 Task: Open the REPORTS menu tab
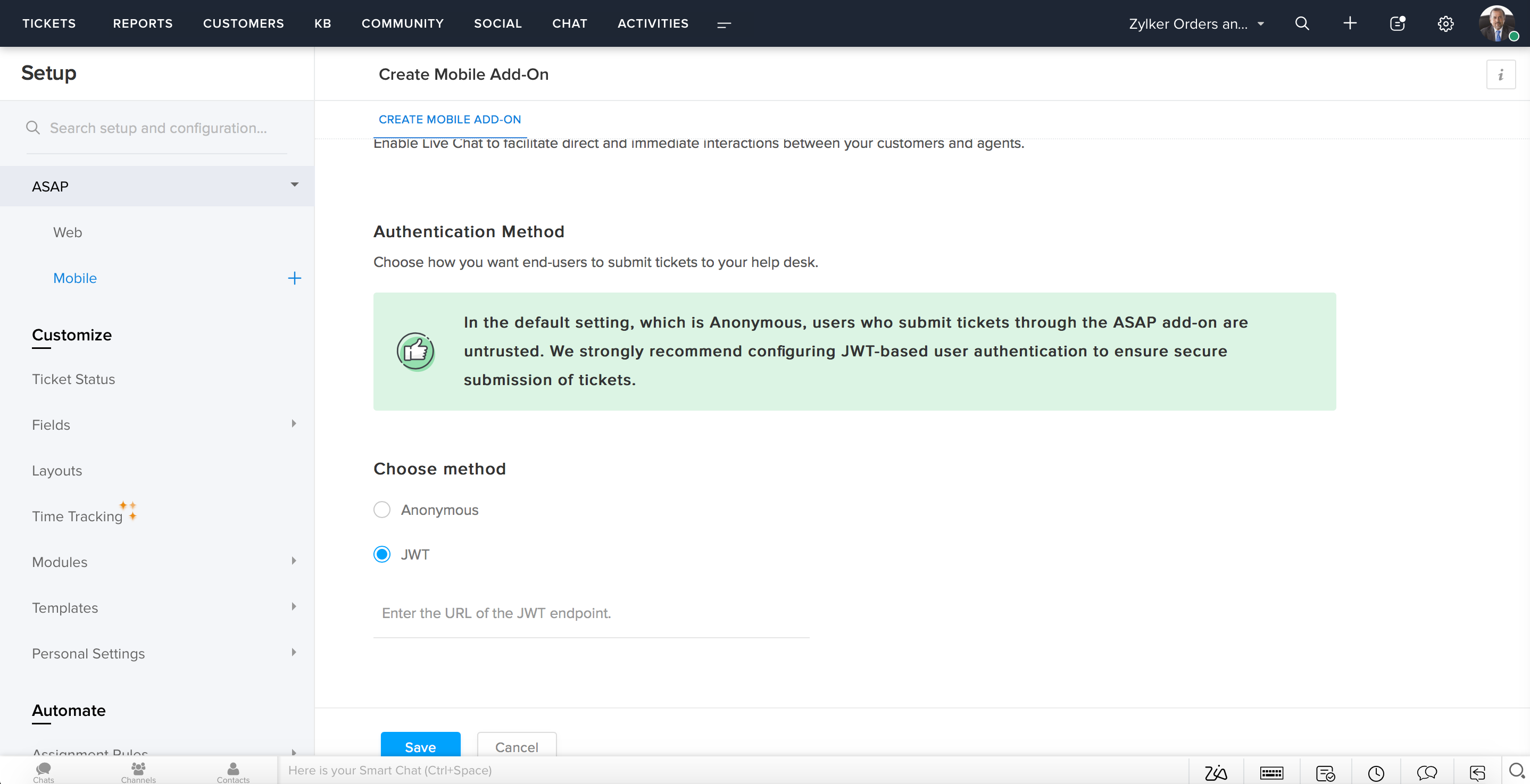[143, 23]
